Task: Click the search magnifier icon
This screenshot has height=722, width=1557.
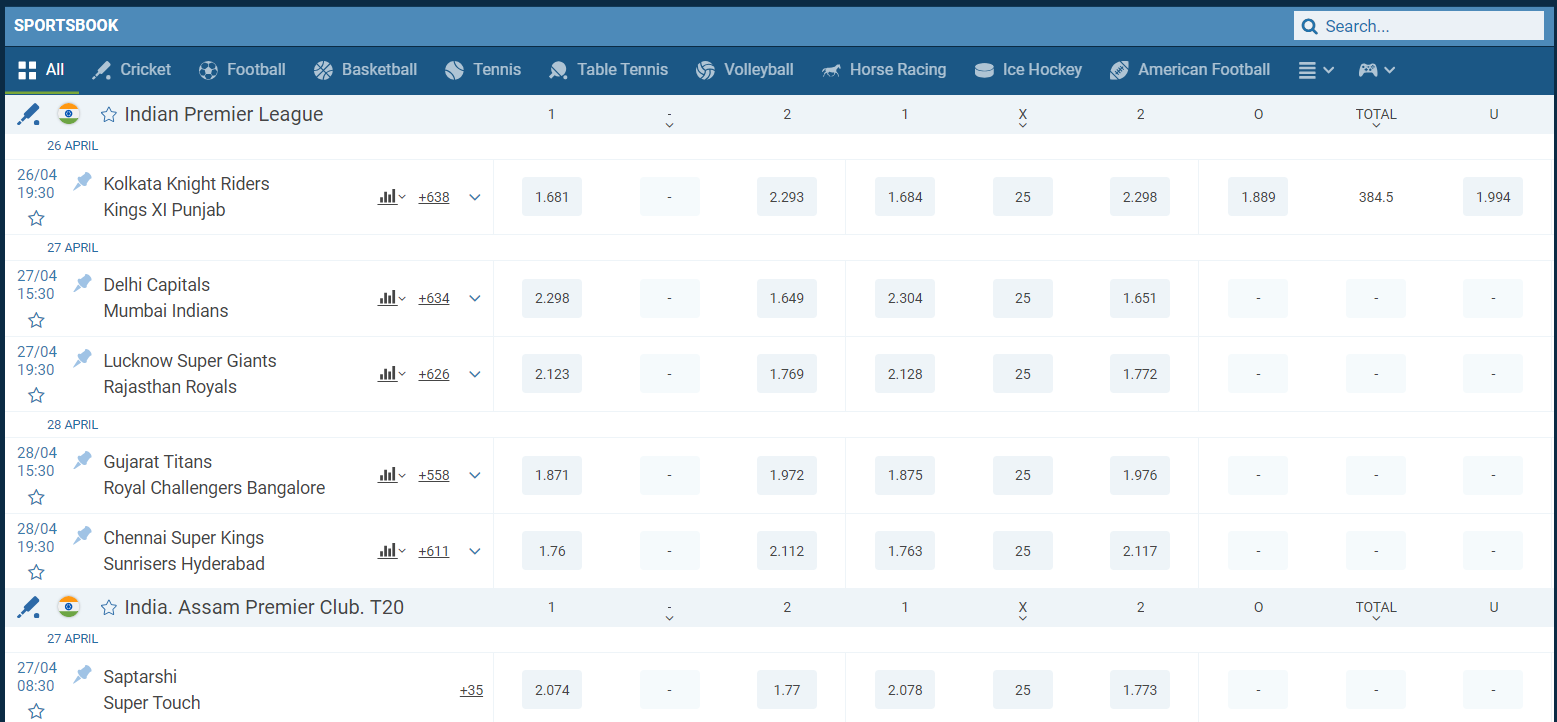Action: click(x=1310, y=27)
